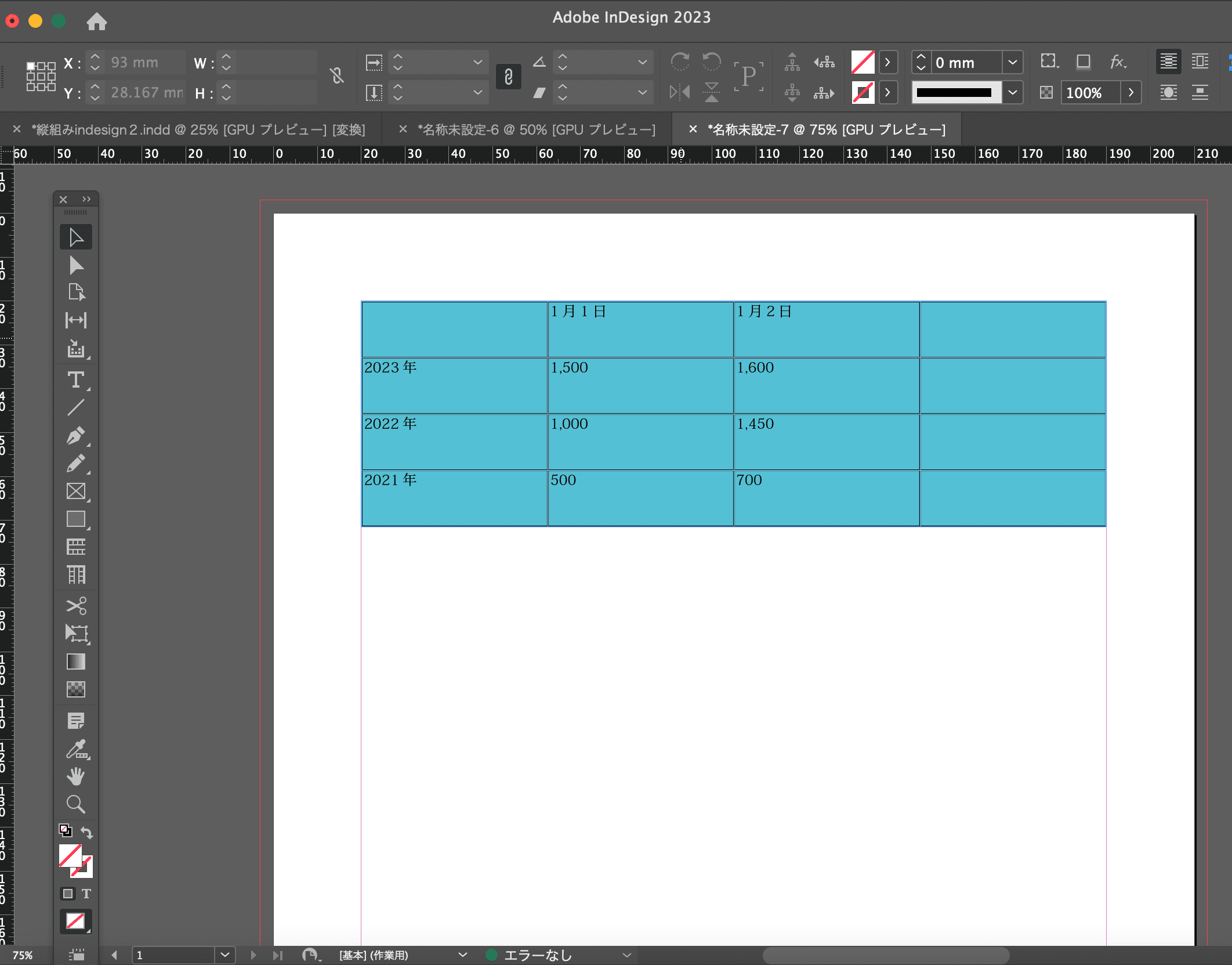Select the Vertical Grid tool
The height and width of the screenshot is (965, 1232).
[x=76, y=574]
